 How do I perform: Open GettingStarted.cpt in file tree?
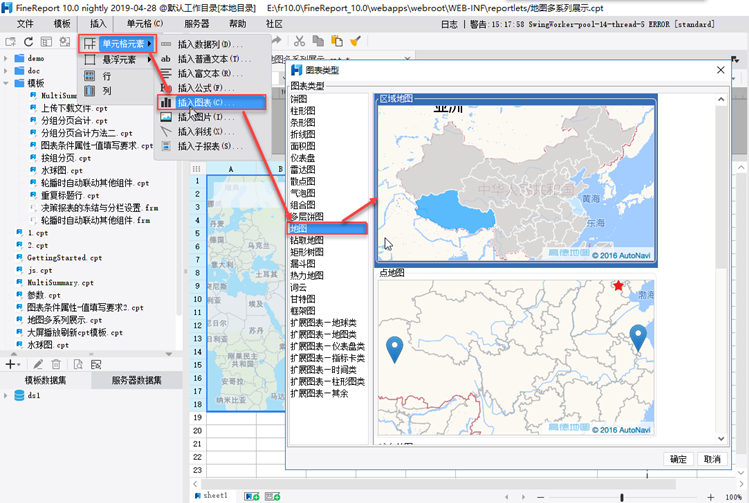point(64,257)
